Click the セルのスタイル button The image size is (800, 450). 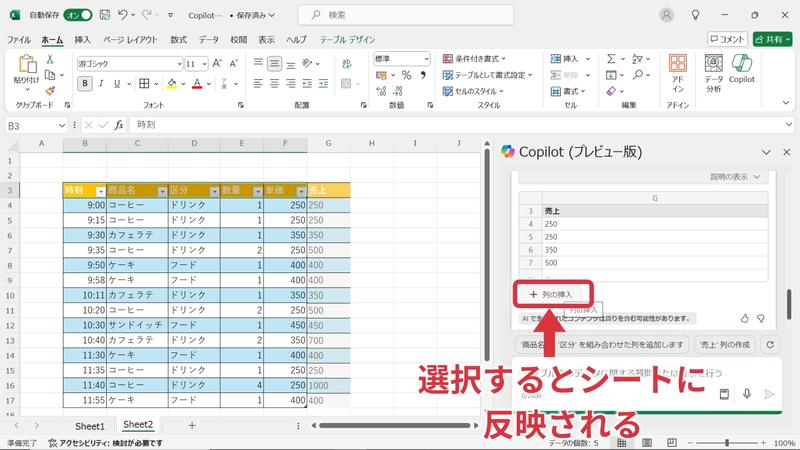pyautogui.click(x=473, y=91)
